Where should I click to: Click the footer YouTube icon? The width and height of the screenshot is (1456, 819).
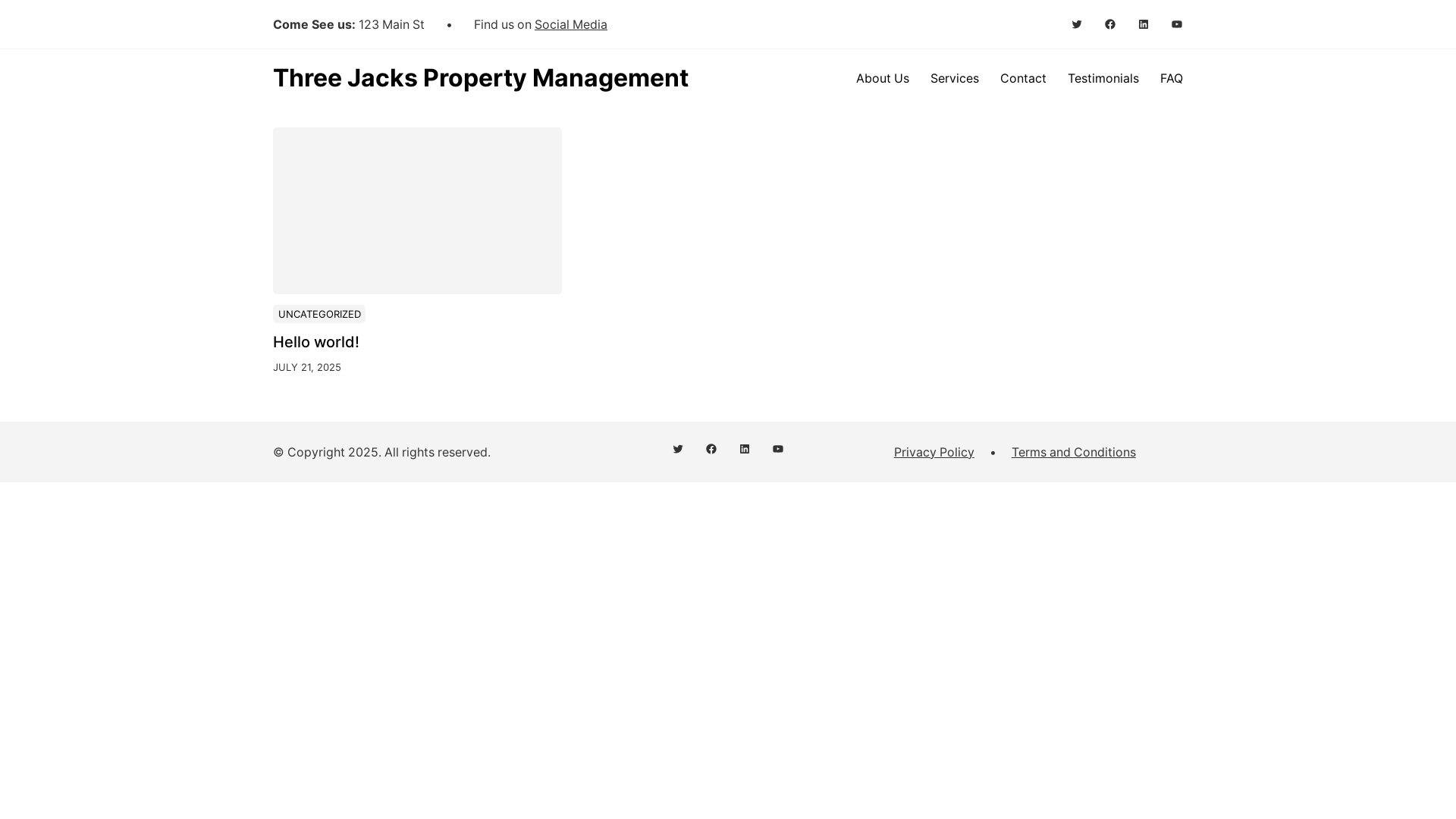pyautogui.click(x=778, y=449)
